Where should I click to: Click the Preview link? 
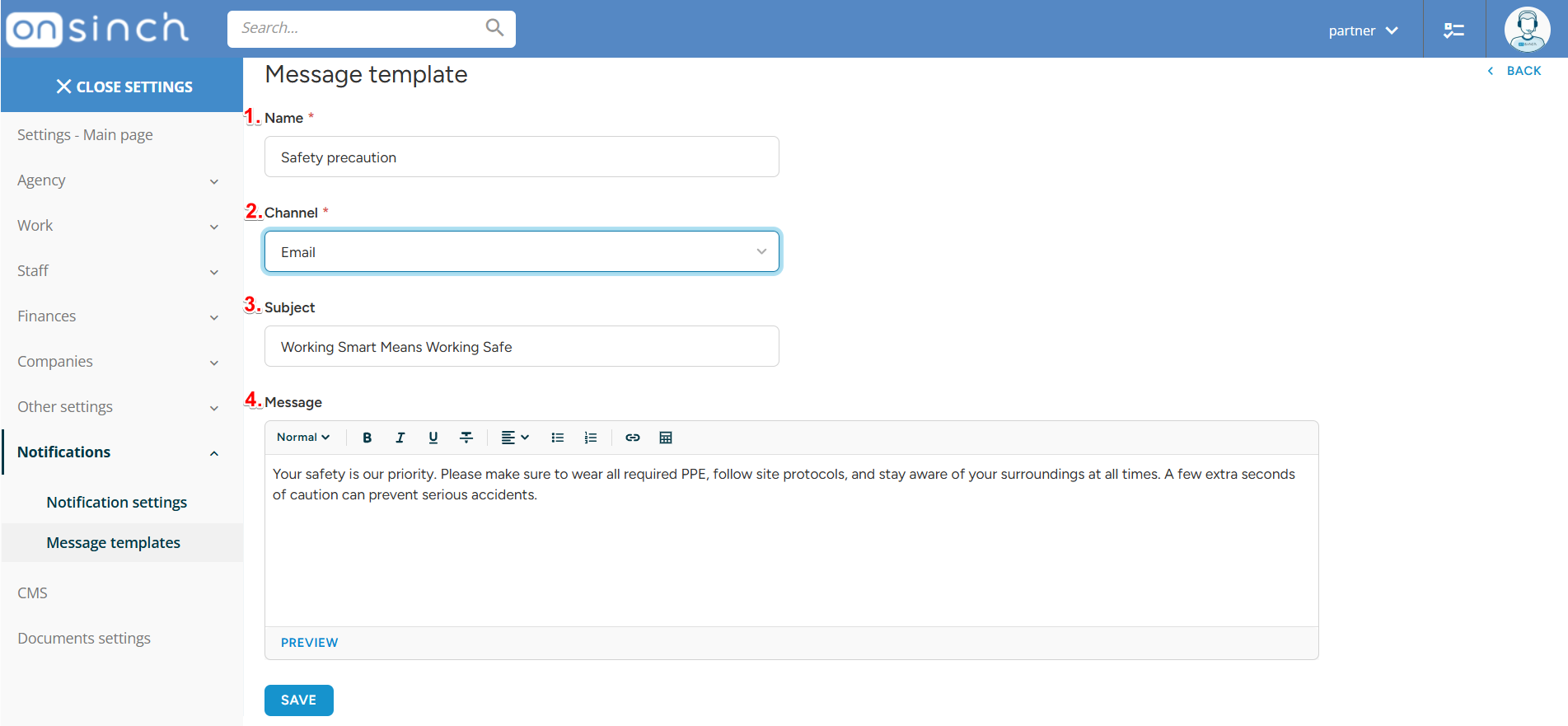tap(309, 643)
